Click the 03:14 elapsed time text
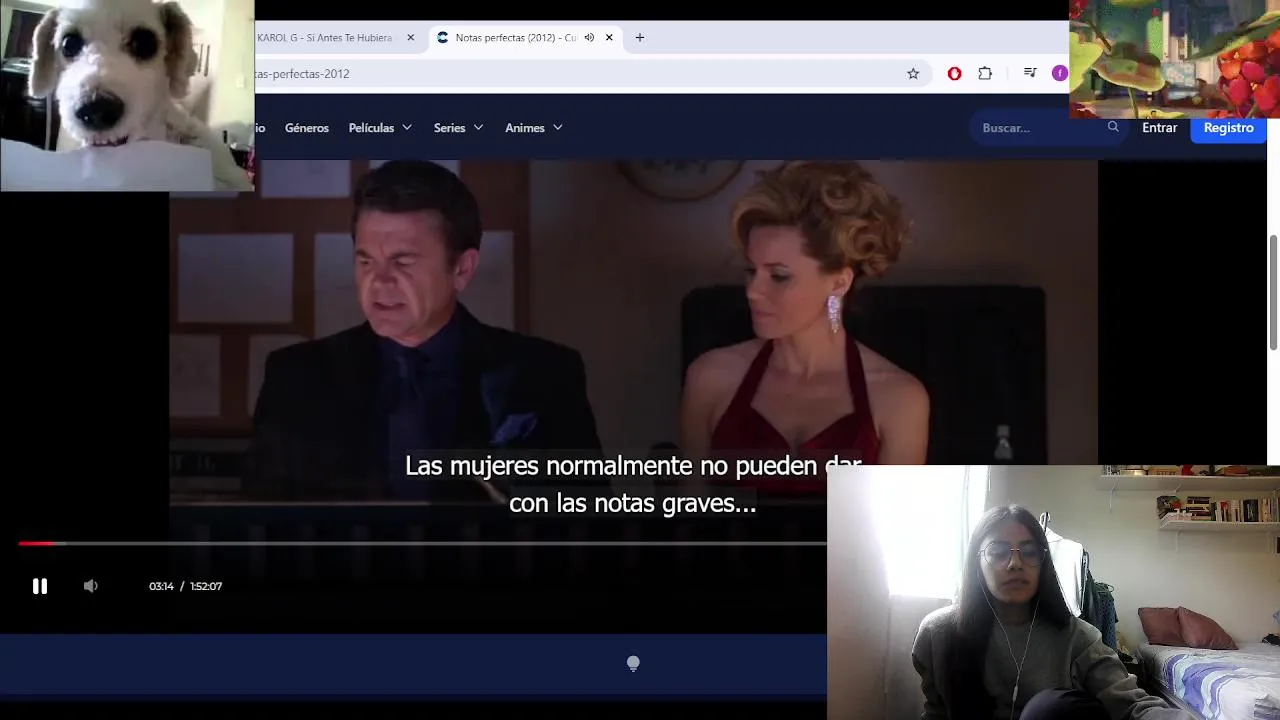 [161, 586]
